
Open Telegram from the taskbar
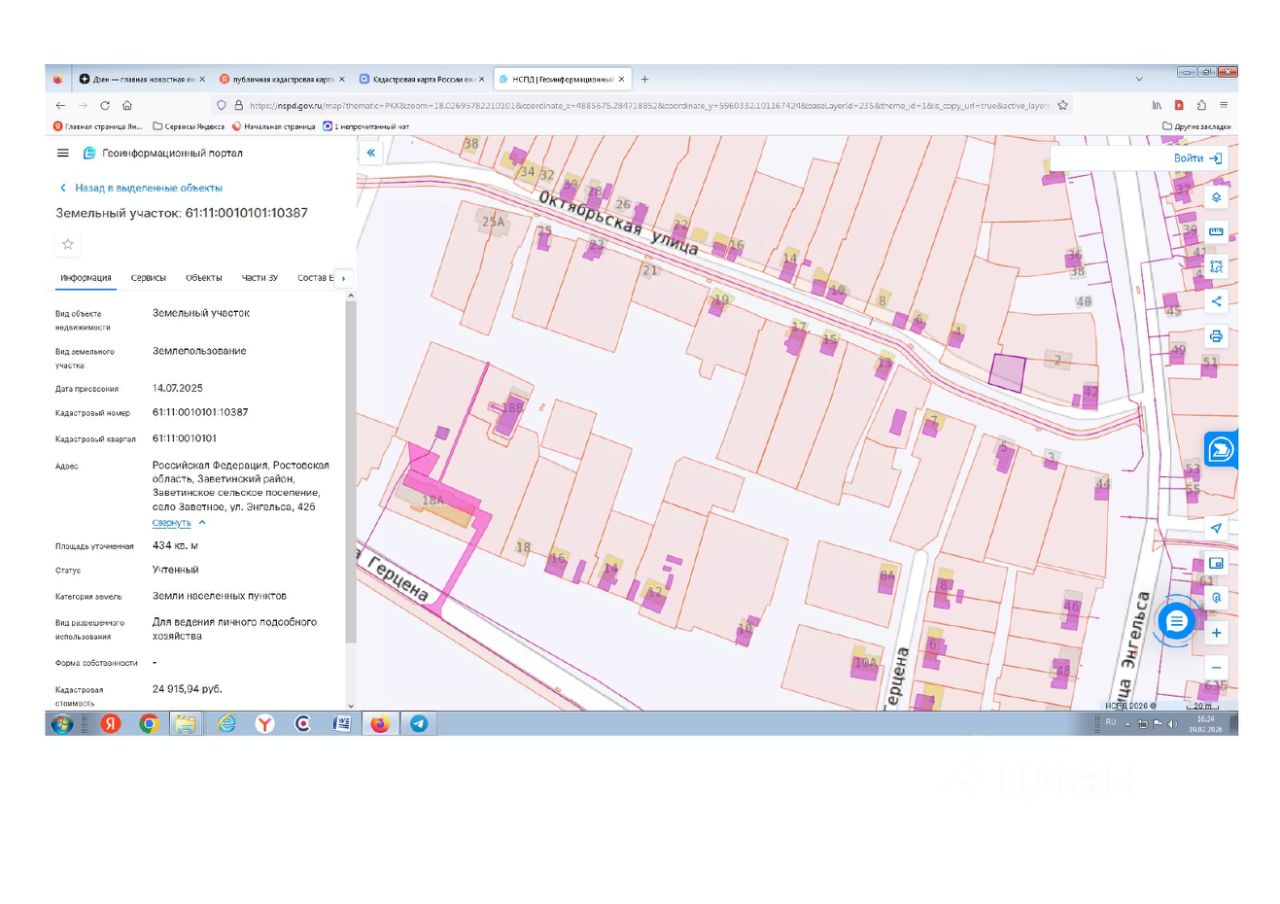click(418, 724)
